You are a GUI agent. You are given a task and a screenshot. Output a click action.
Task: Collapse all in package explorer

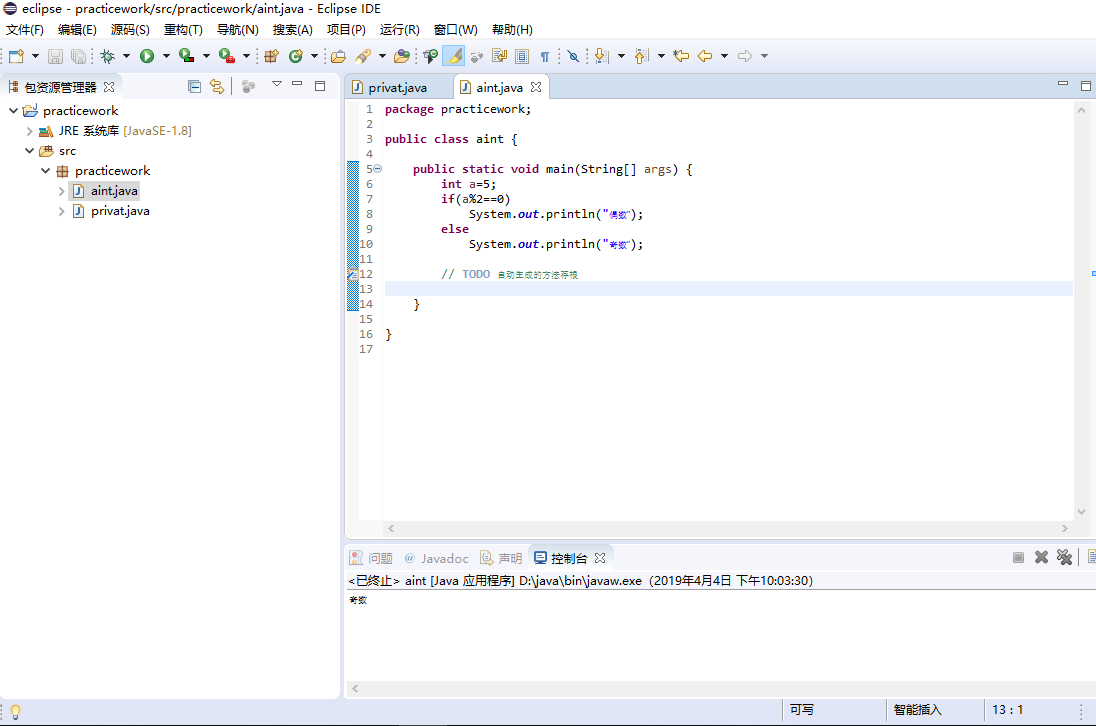pyautogui.click(x=195, y=87)
